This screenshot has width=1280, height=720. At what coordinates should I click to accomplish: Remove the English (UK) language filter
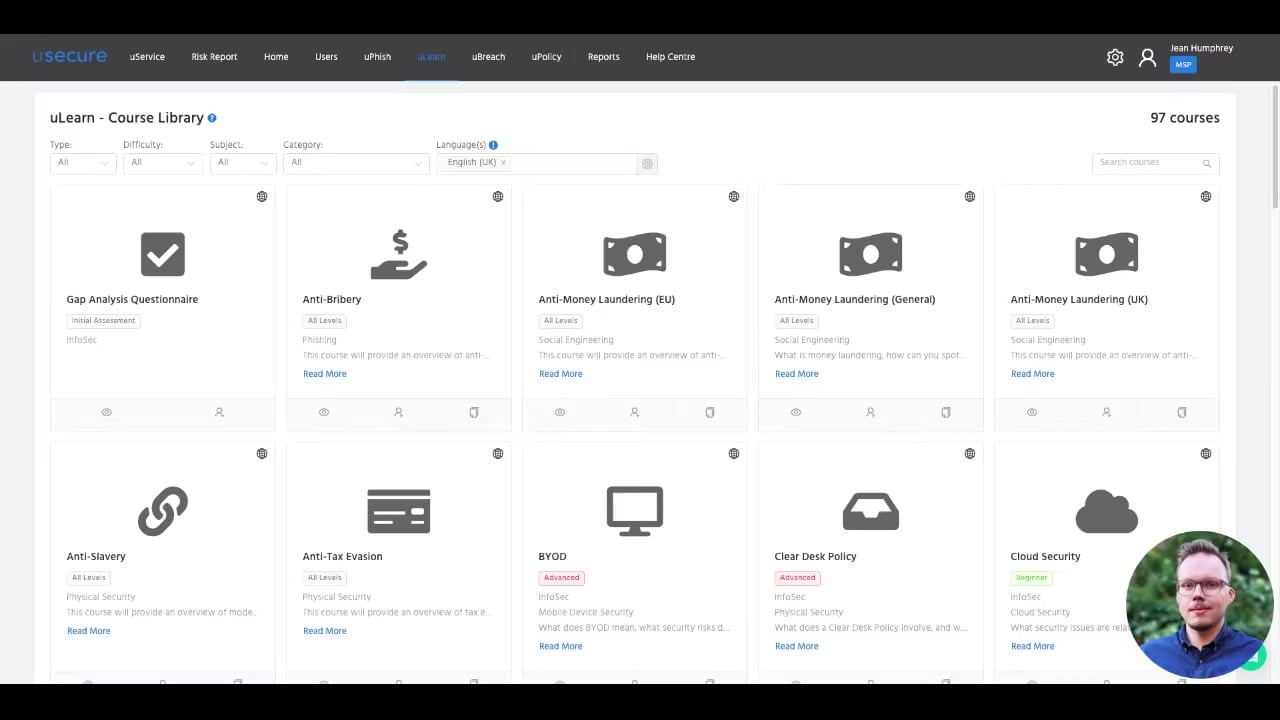503,162
